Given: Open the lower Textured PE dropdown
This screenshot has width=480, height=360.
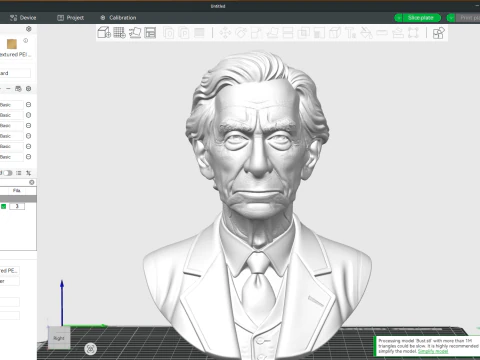Looking at the screenshot, I should pos(9,270).
